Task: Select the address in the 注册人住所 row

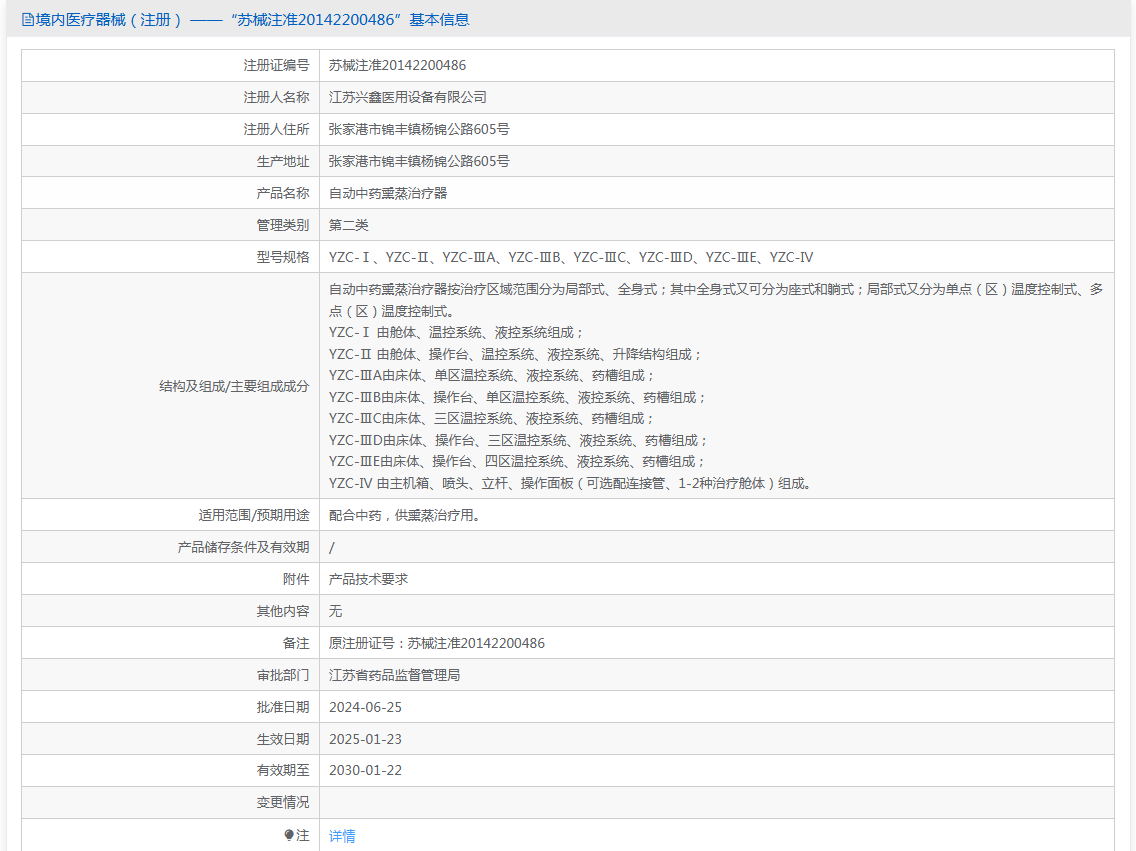Action: [x=419, y=129]
